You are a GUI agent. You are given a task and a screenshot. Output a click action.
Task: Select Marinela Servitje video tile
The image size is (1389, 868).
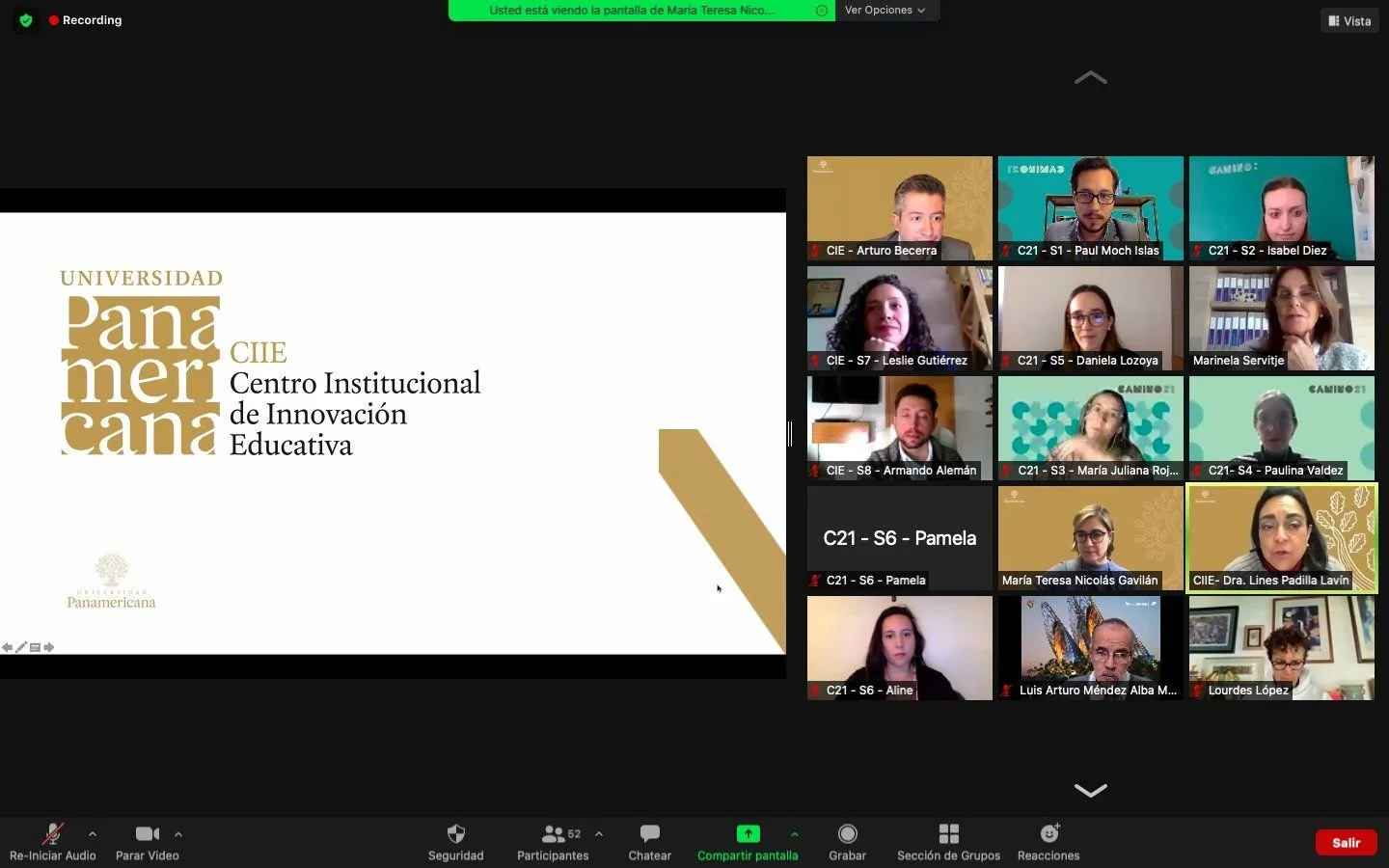point(1282,318)
